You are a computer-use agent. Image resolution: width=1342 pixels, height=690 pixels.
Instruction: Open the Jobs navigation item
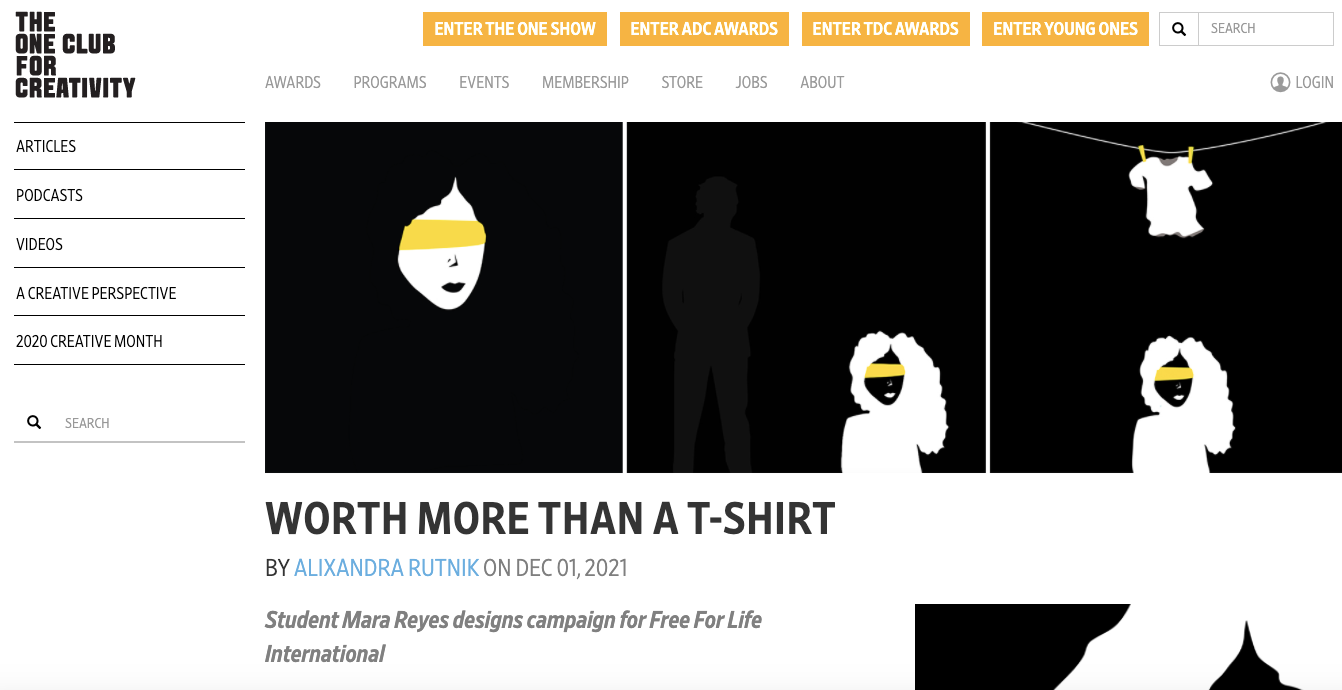752,82
